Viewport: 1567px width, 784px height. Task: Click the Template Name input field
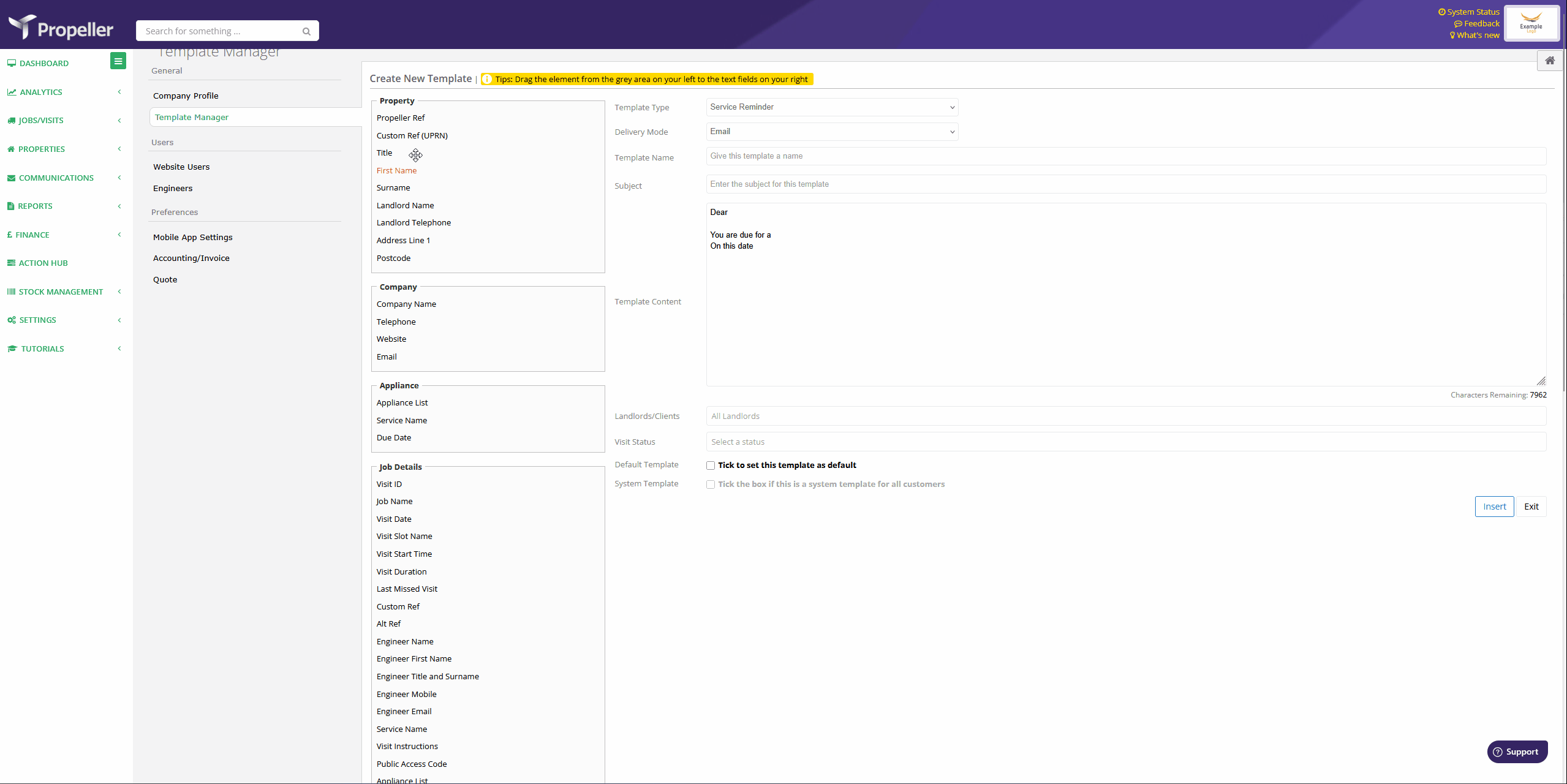click(x=1125, y=156)
